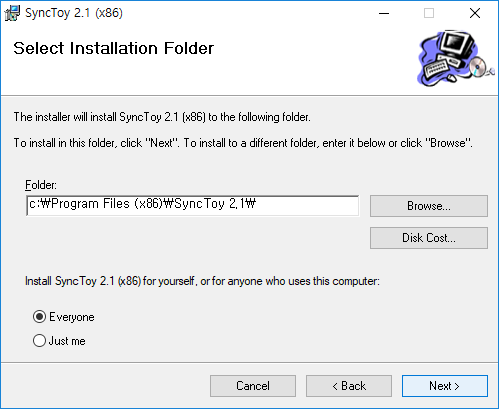Click the 'for yourself, or for anyone' label
Viewport: 499px width, 409px height.
coord(202,281)
